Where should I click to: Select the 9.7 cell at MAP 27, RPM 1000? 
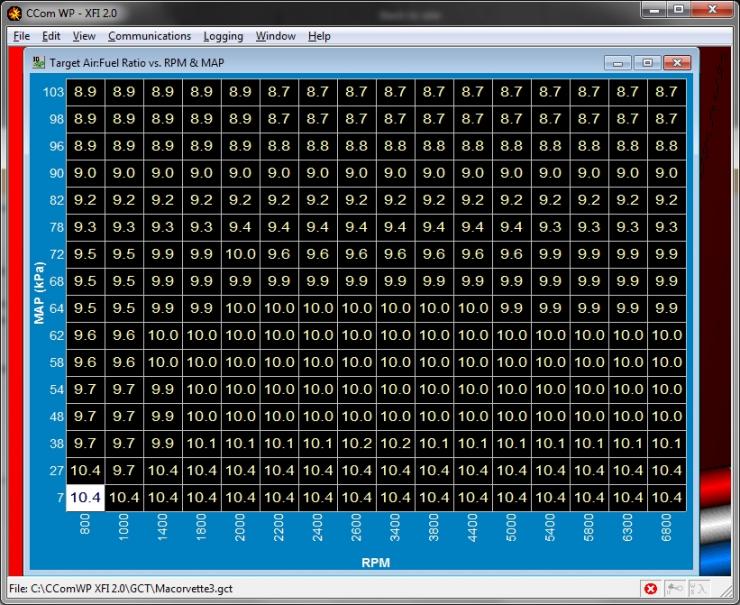tap(124, 471)
